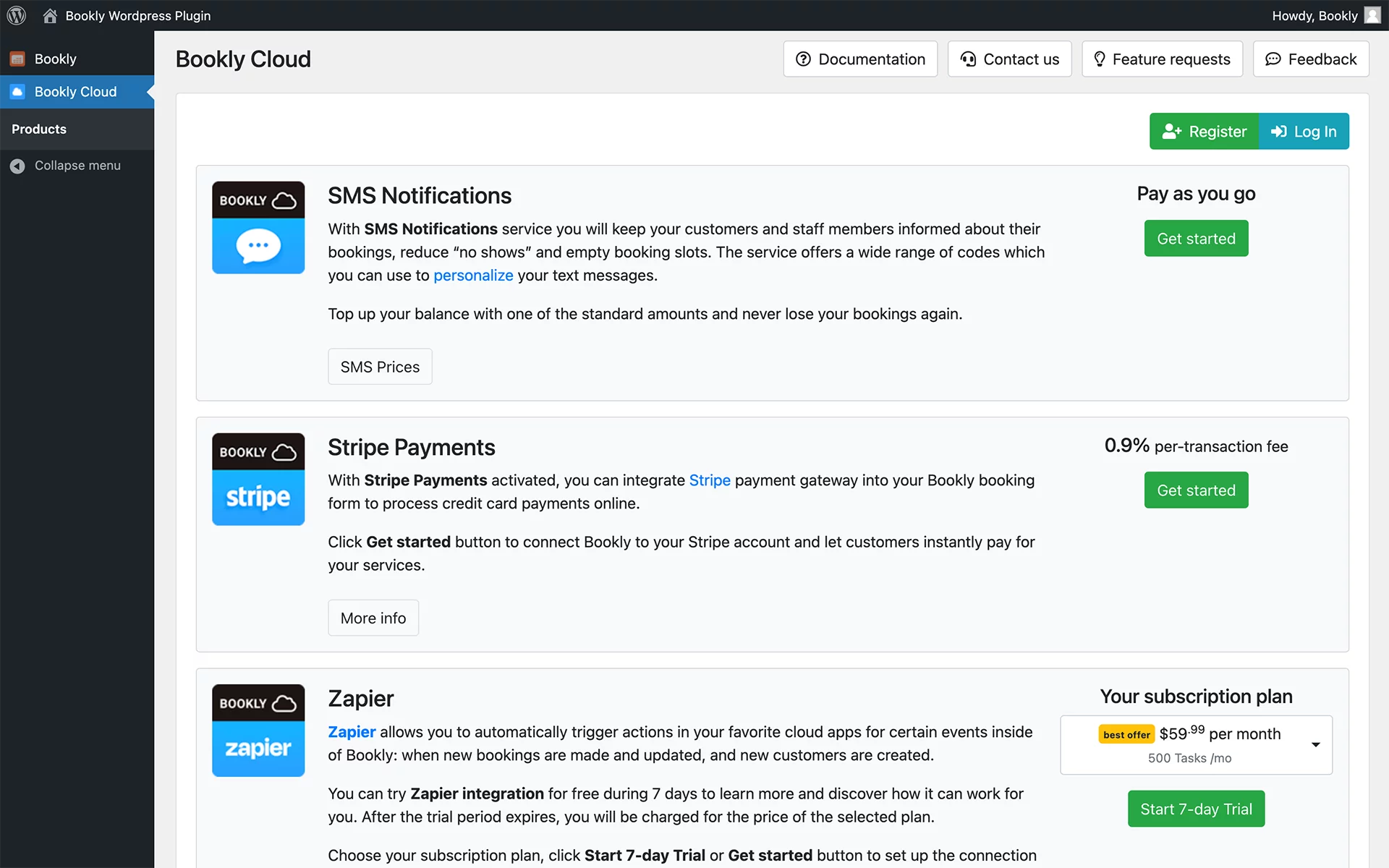This screenshot has width=1389, height=868.
Task: Follow the personalize link
Action: tap(473, 276)
